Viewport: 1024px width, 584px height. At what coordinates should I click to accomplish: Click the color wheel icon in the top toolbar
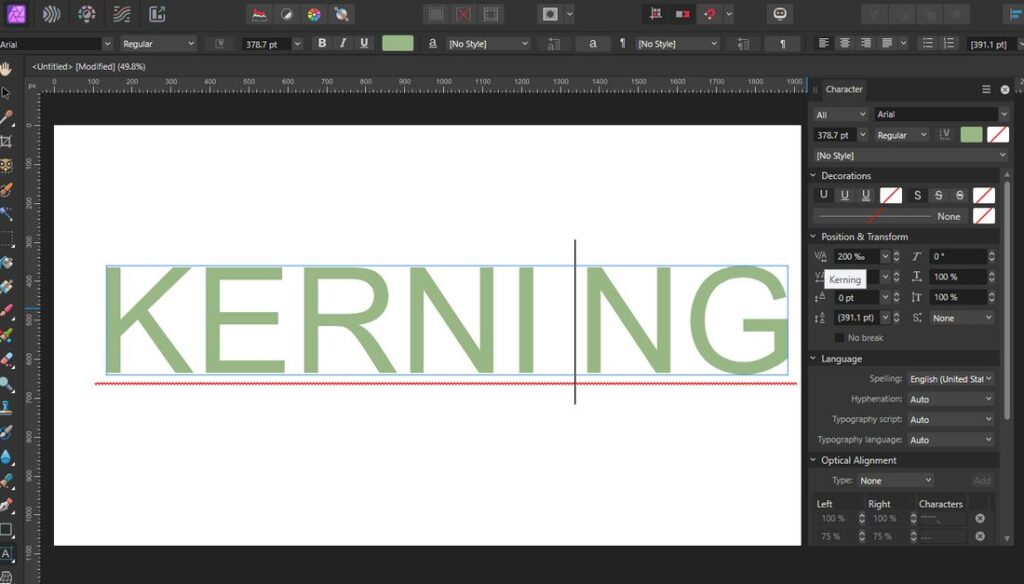click(x=312, y=15)
